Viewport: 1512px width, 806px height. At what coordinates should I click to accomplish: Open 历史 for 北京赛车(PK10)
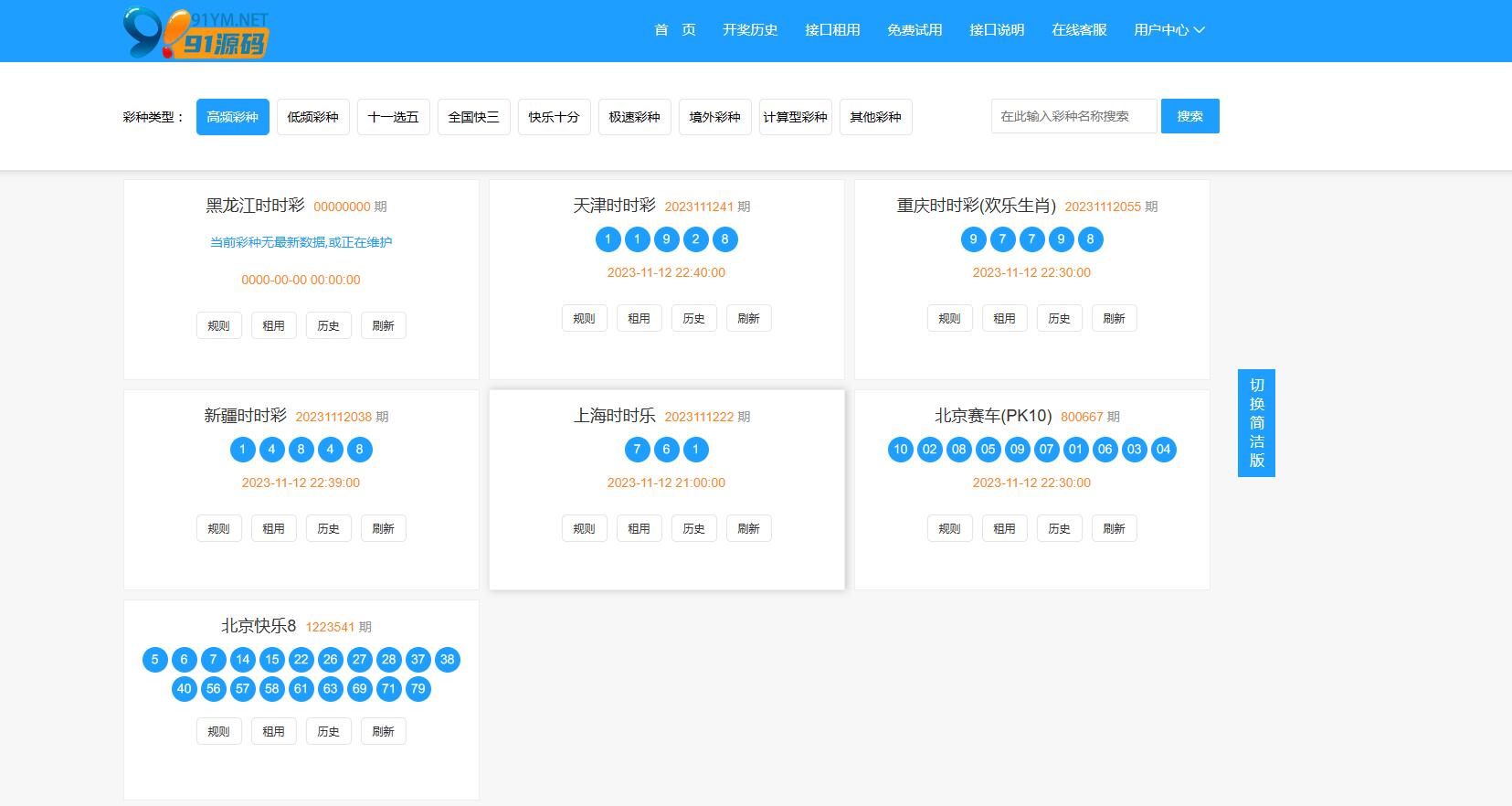1060,528
